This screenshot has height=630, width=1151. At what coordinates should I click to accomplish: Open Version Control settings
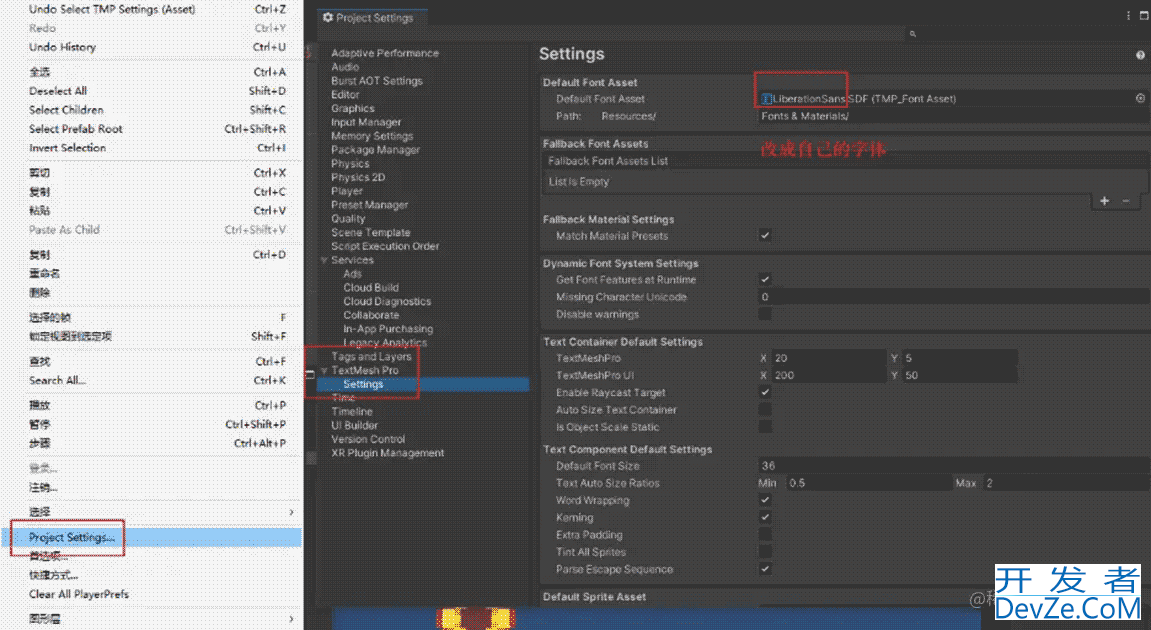point(368,439)
